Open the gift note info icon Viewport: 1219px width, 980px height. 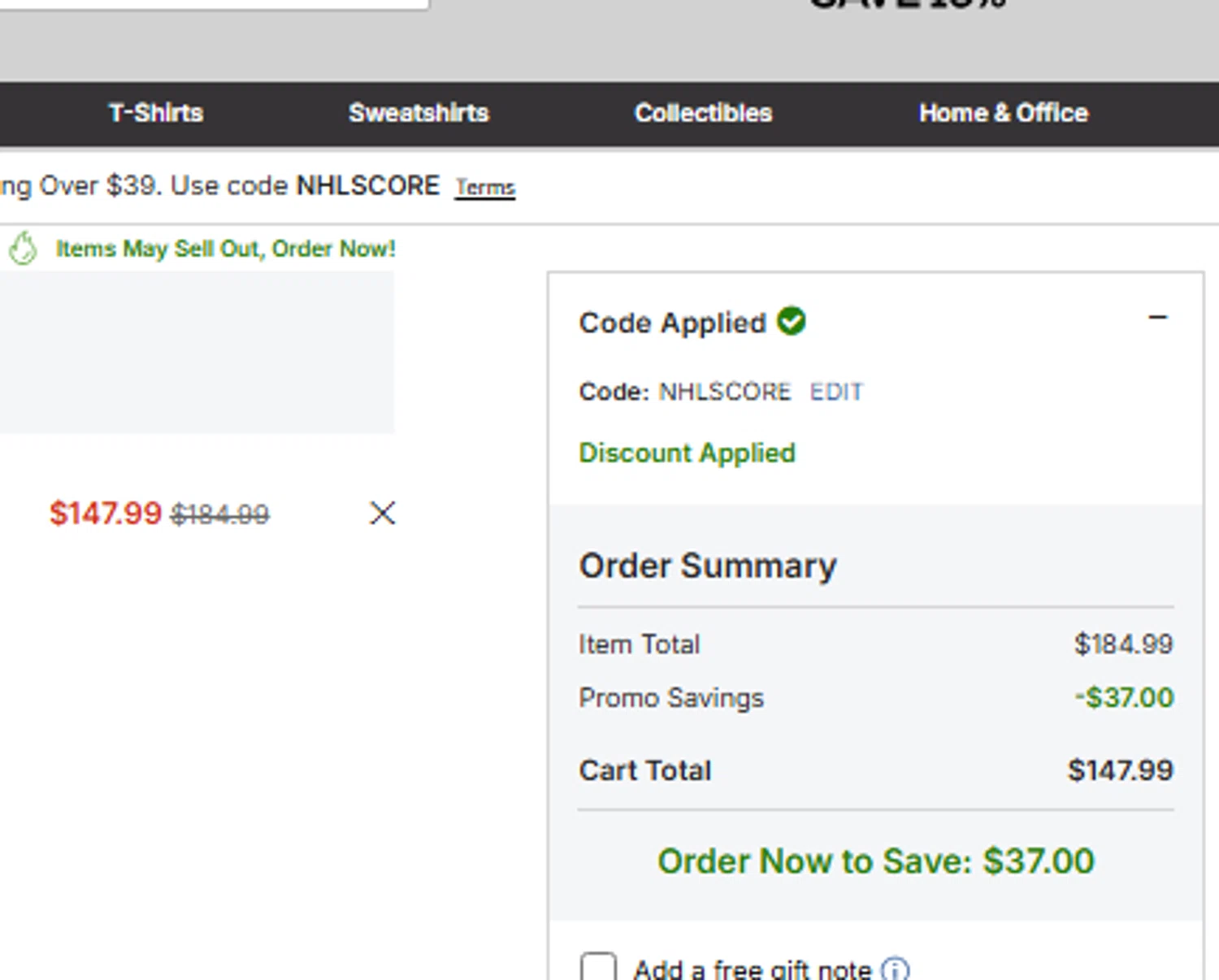[x=895, y=969]
